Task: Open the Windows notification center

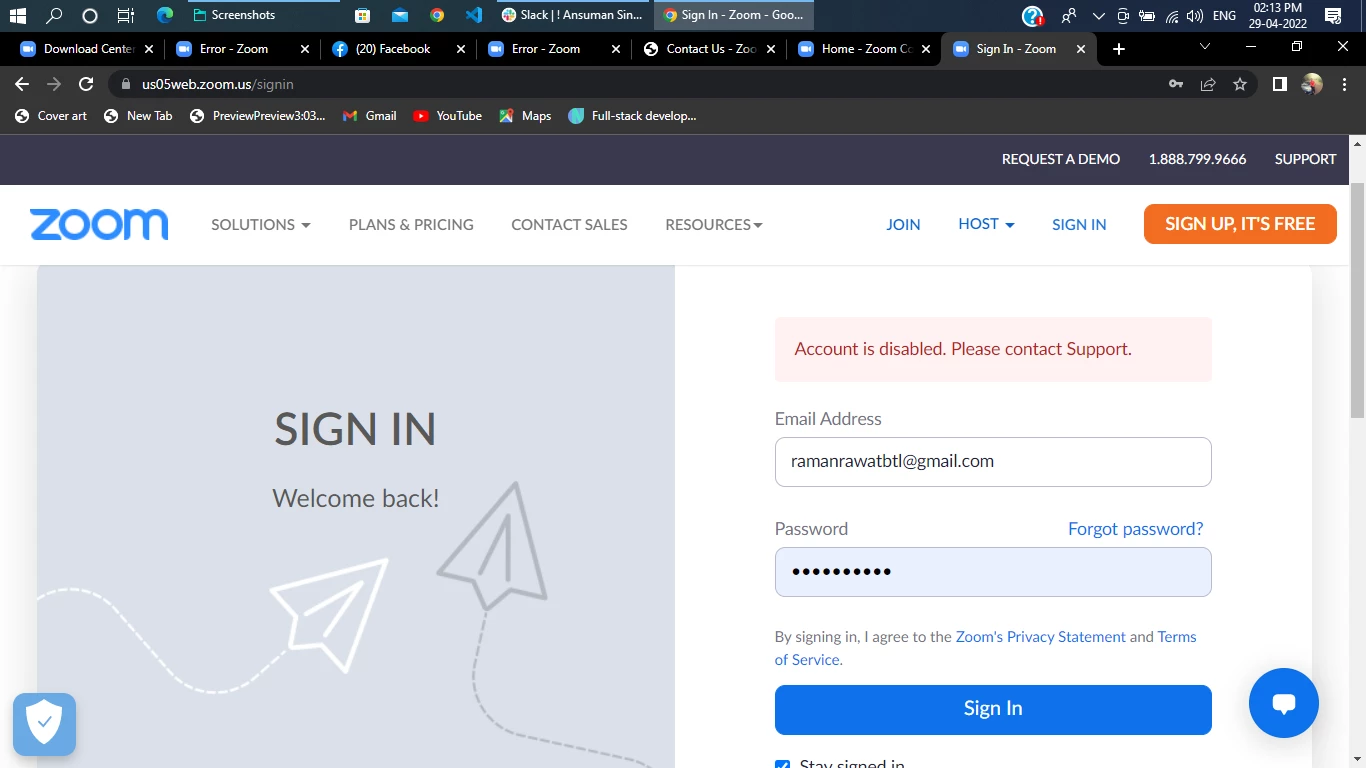Action: click(1333, 16)
